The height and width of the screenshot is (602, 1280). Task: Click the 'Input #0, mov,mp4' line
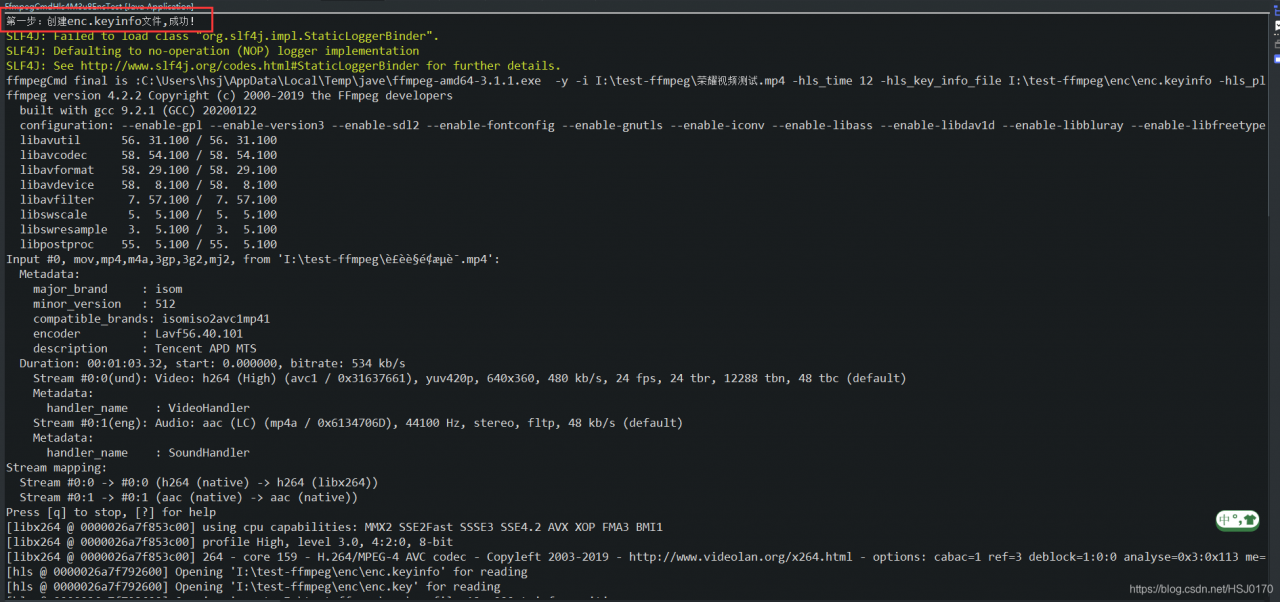pos(252,259)
